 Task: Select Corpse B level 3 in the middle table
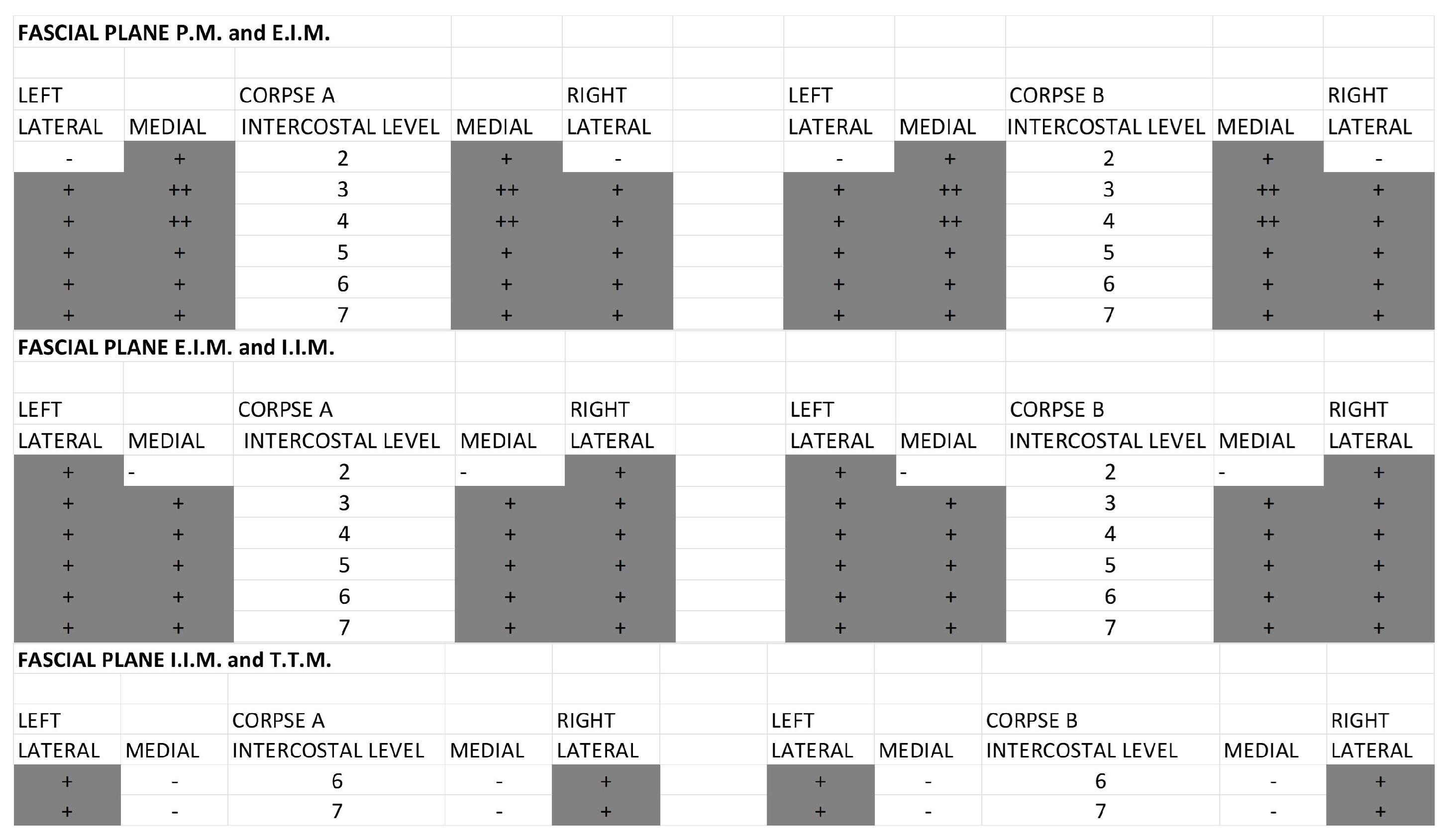pyautogui.click(x=1110, y=503)
